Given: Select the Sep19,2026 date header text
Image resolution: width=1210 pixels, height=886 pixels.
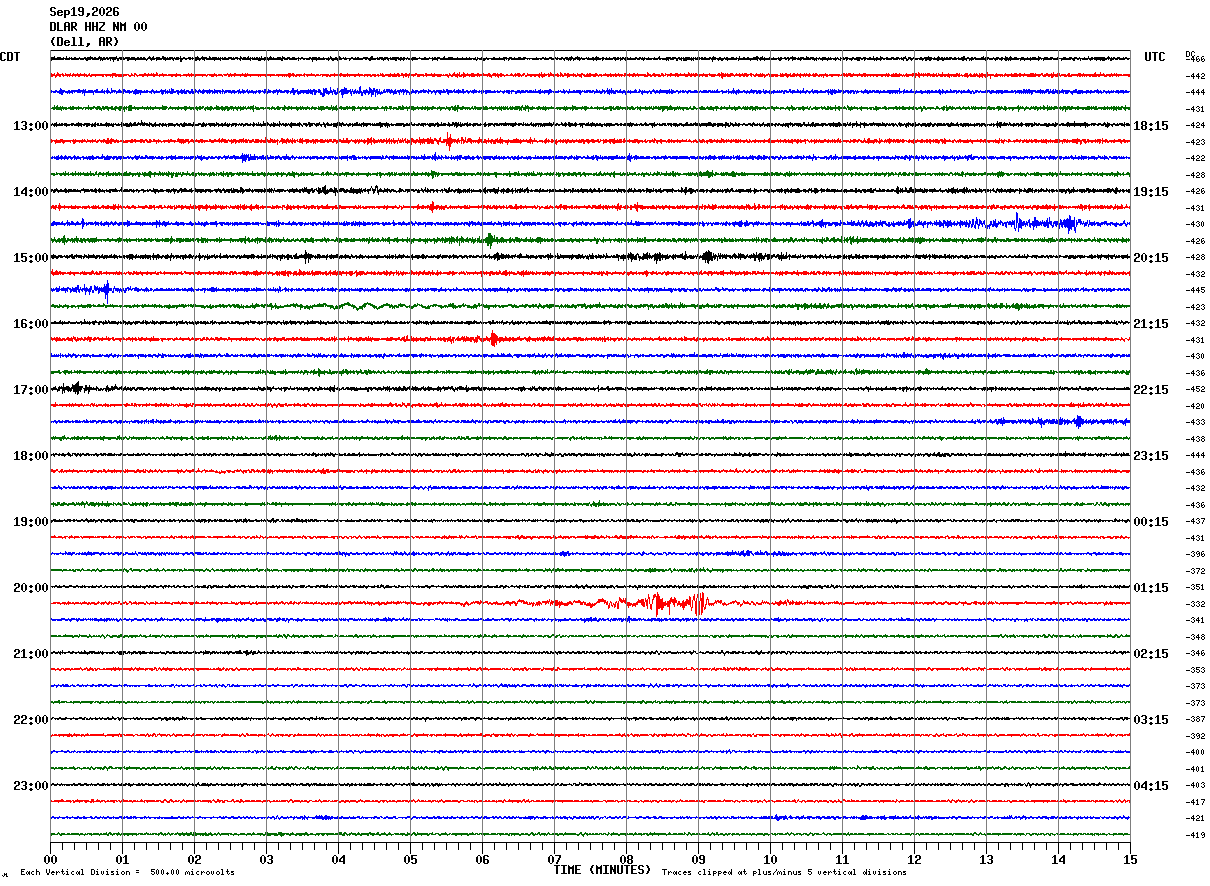Looking at the screenshot, I should point(84,12).
